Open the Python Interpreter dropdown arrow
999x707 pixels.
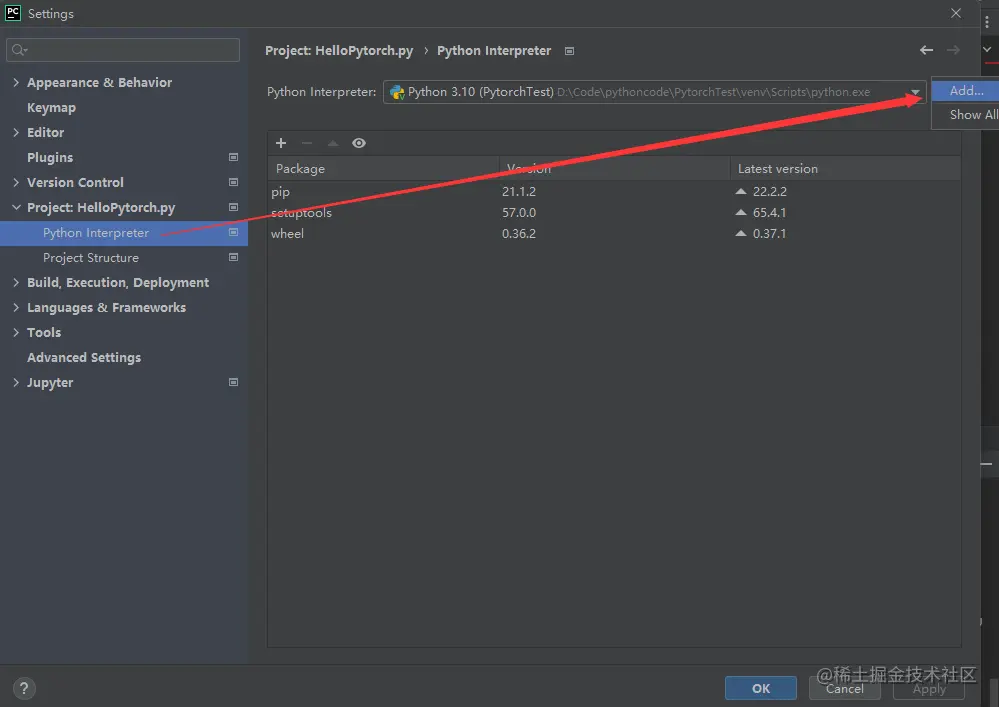click(x=916, y=92)
